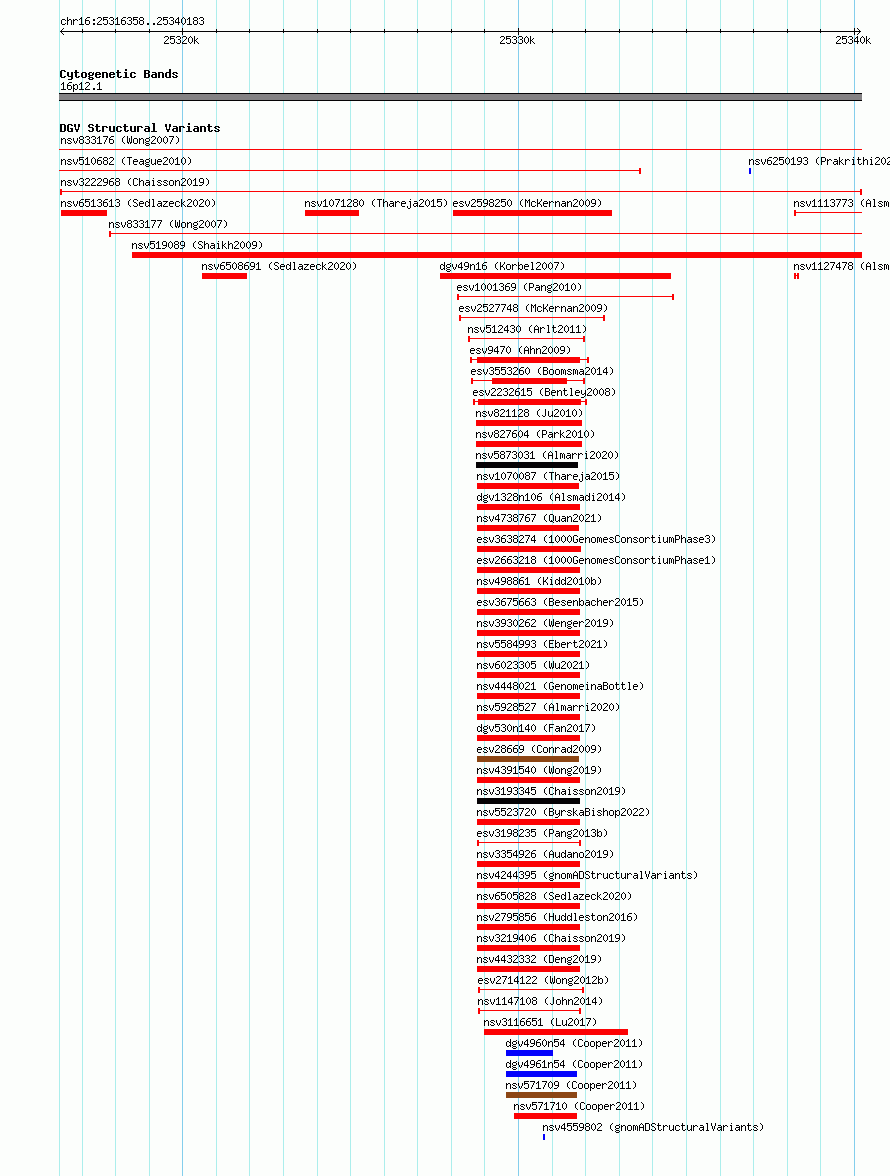This screenshot has height=1176, width=890.
Task: Click esv2527748 (McKernan2009) label
Action: click(x=533, y=308)
